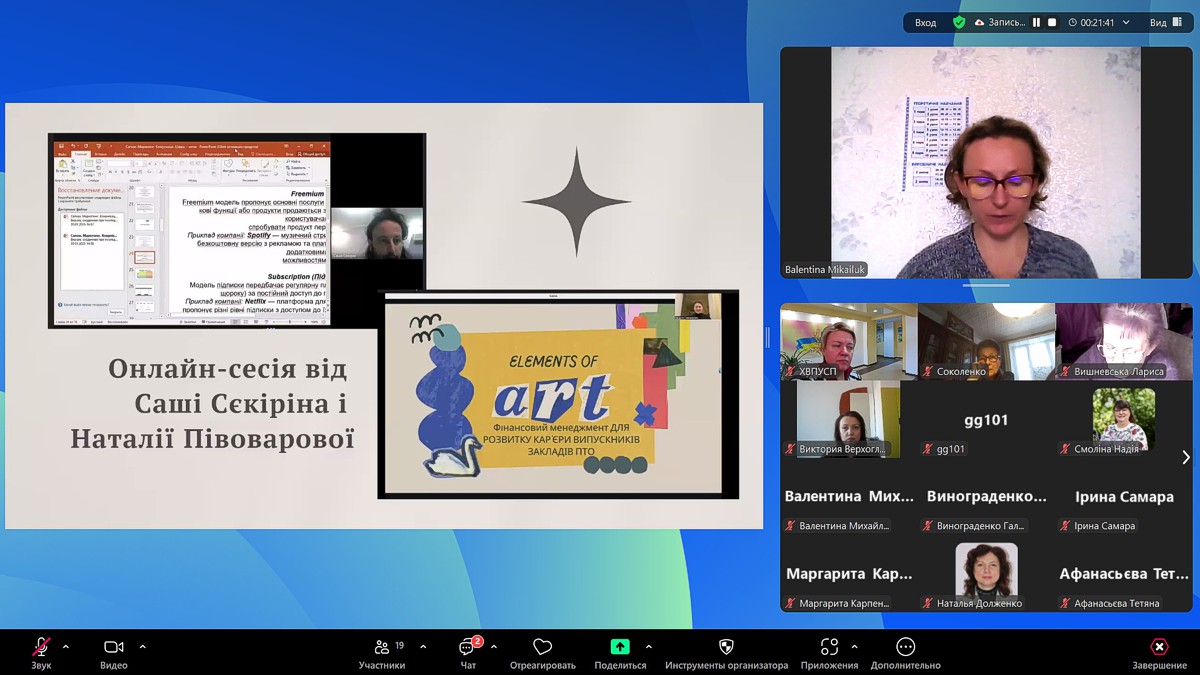The width and height of the screenshot is (1200, 675).
Task: Click the handle bar below the speaker video
Action: pyautogui.click(x=986, y=285)
